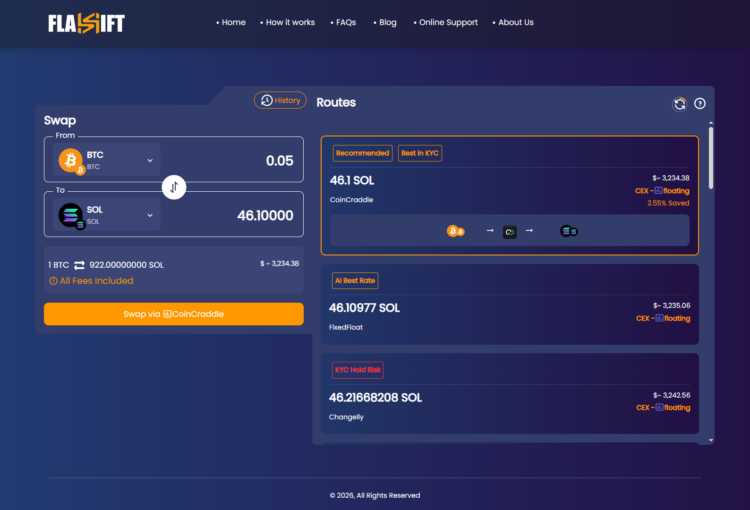Click the Changelly provider name
This screenshot has height=510, width=750.
pyautogui.click(x=346, y=417)
